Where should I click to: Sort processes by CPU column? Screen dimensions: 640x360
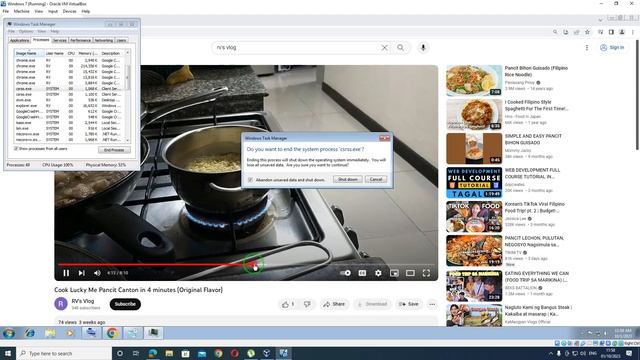(71, 53)
